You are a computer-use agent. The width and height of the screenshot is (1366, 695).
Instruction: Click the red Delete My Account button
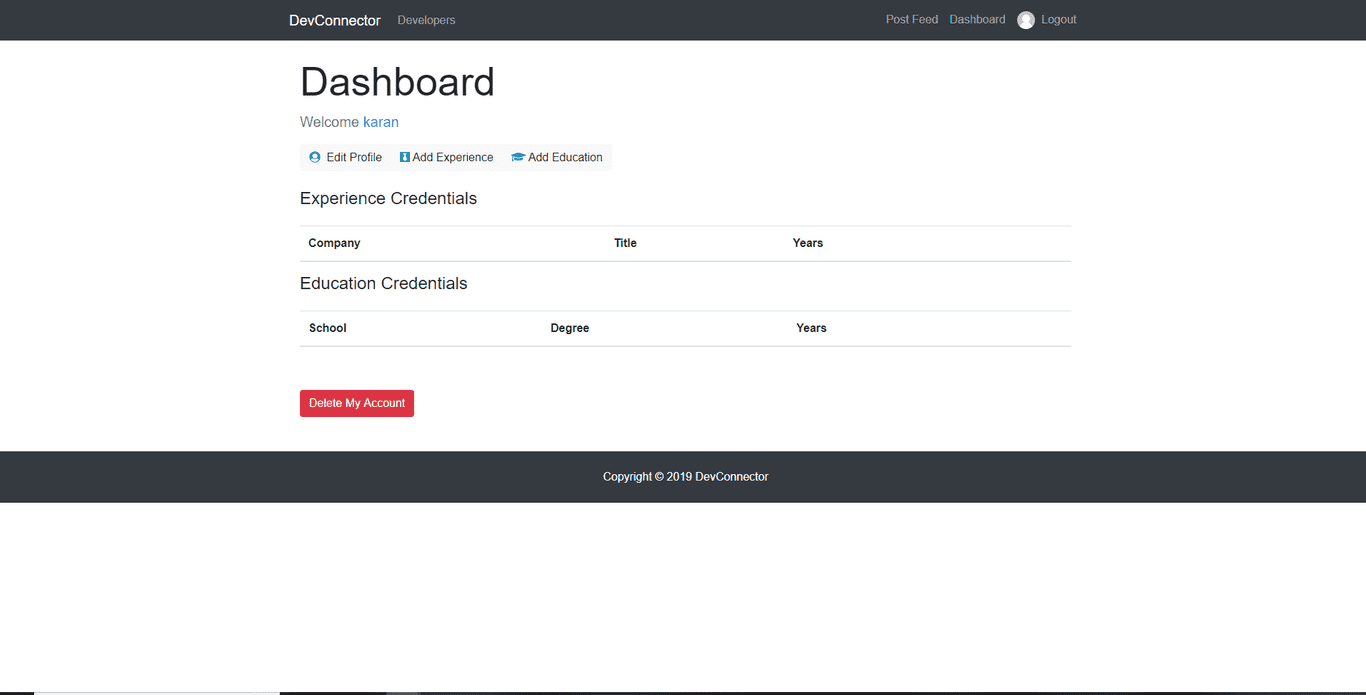(x=357, y=403)
